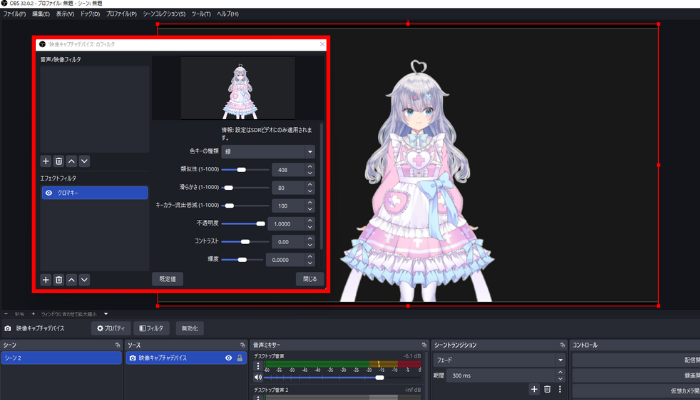Zoom in the preview with plus icon

33,314
